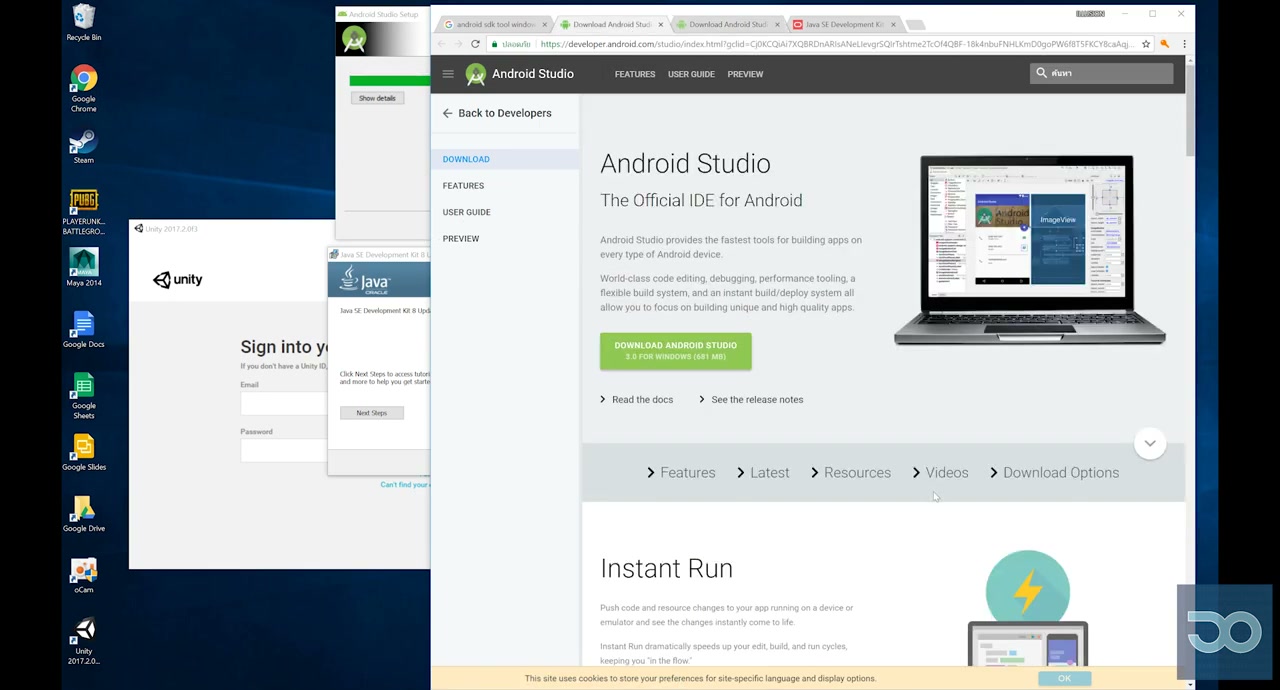Click the Chrome address bar URL

point(836,44)
